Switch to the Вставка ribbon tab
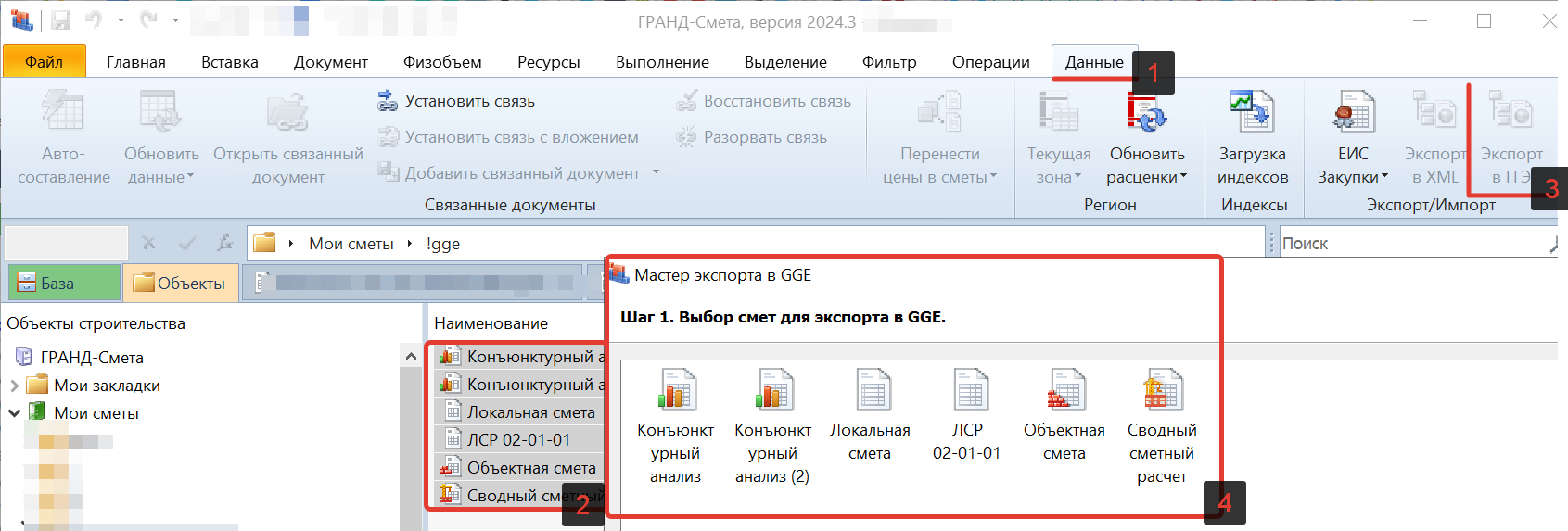The image size is (1568, 531). tap(230, 62)
